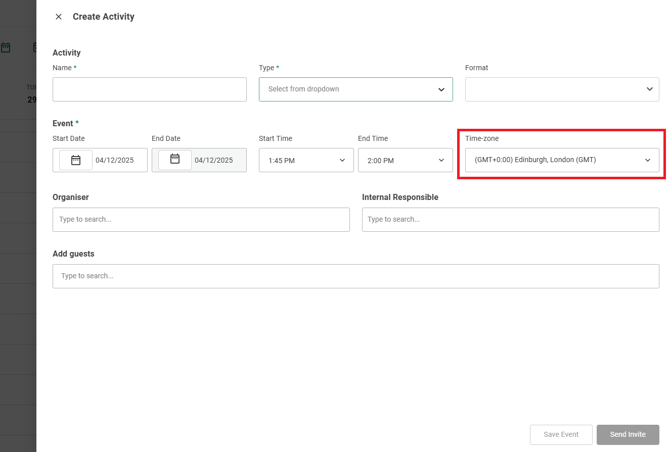Open the End Date calendar picker icon
Viewport: 670px width, 452px height.
point(175,160)
